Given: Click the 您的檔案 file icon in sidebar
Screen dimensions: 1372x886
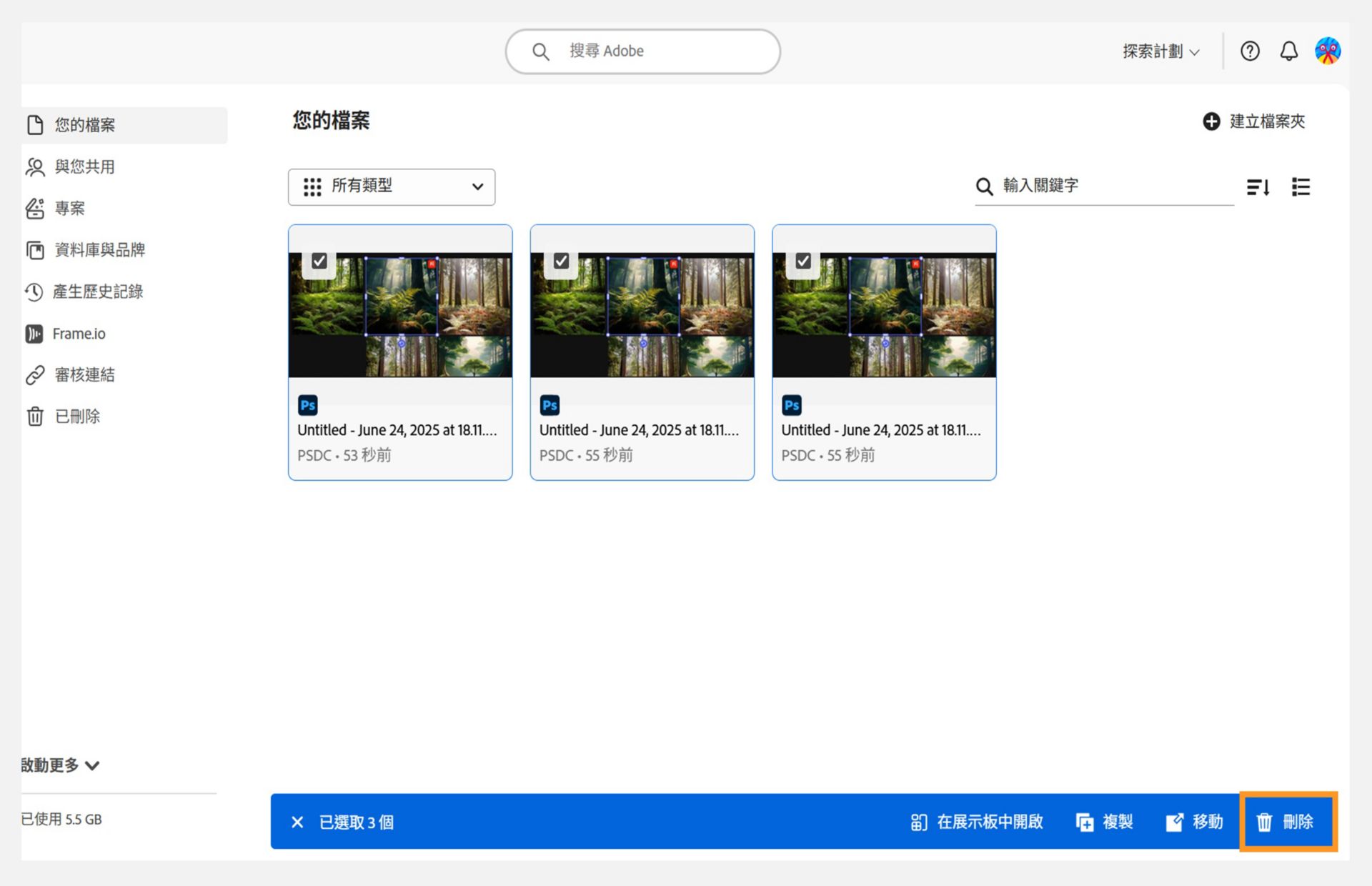Looking at the screenshot, I should click(35, 125).
